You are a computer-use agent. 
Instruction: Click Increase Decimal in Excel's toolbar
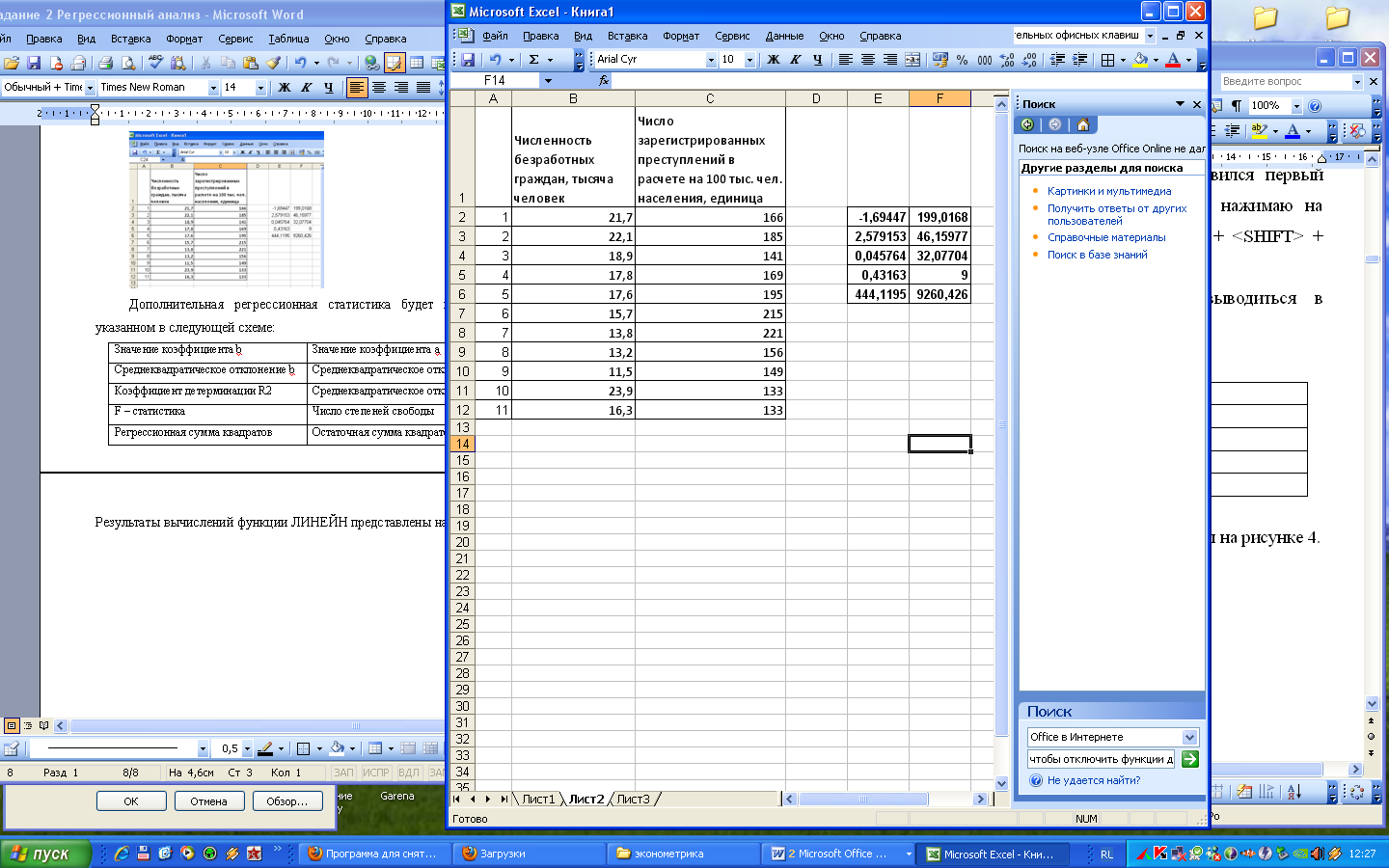tap(1007, 60)
